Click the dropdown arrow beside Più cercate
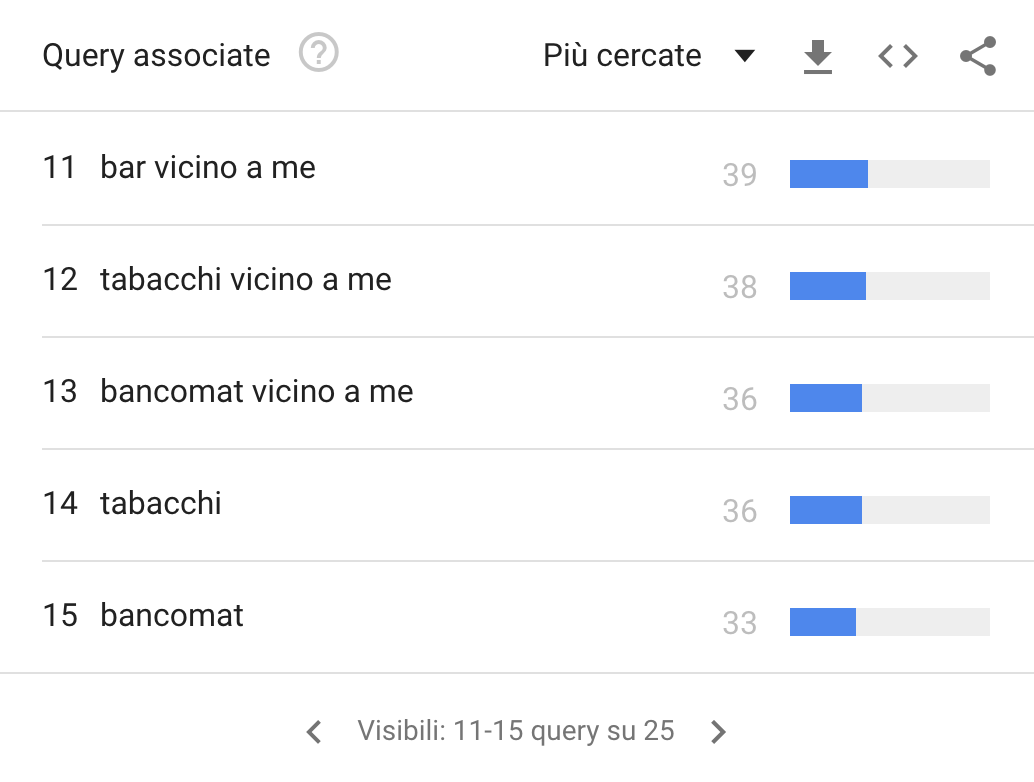1034x782 pixels. [x=744, y=56]
